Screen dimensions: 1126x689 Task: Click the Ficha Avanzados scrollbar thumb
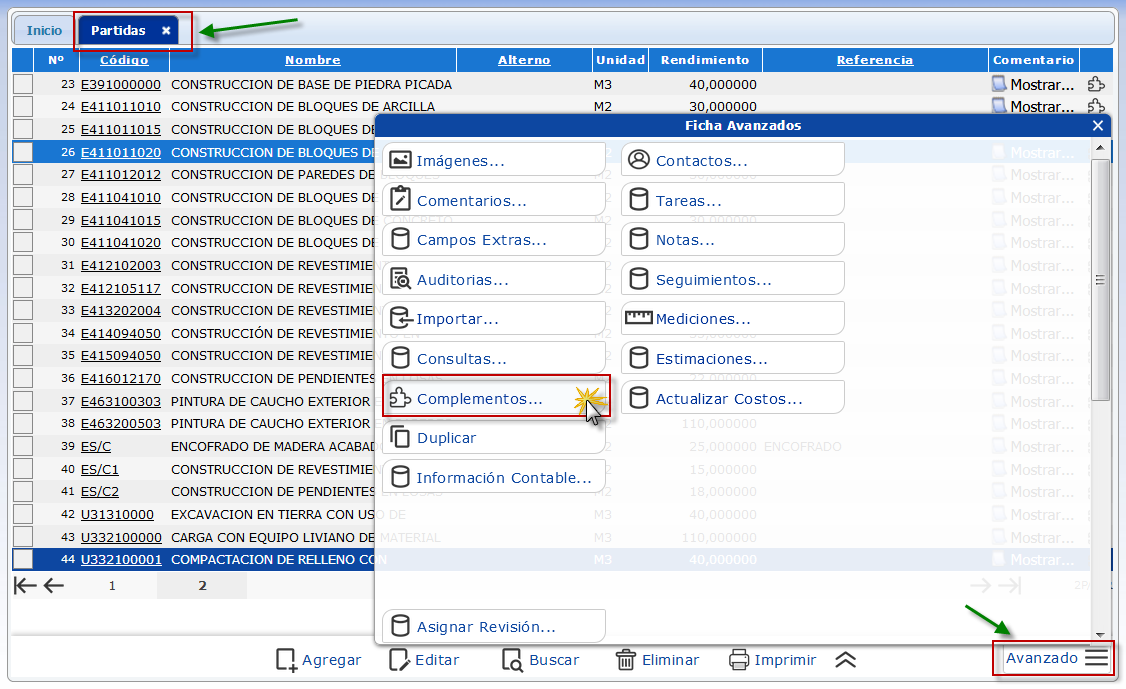[1099, 279]
